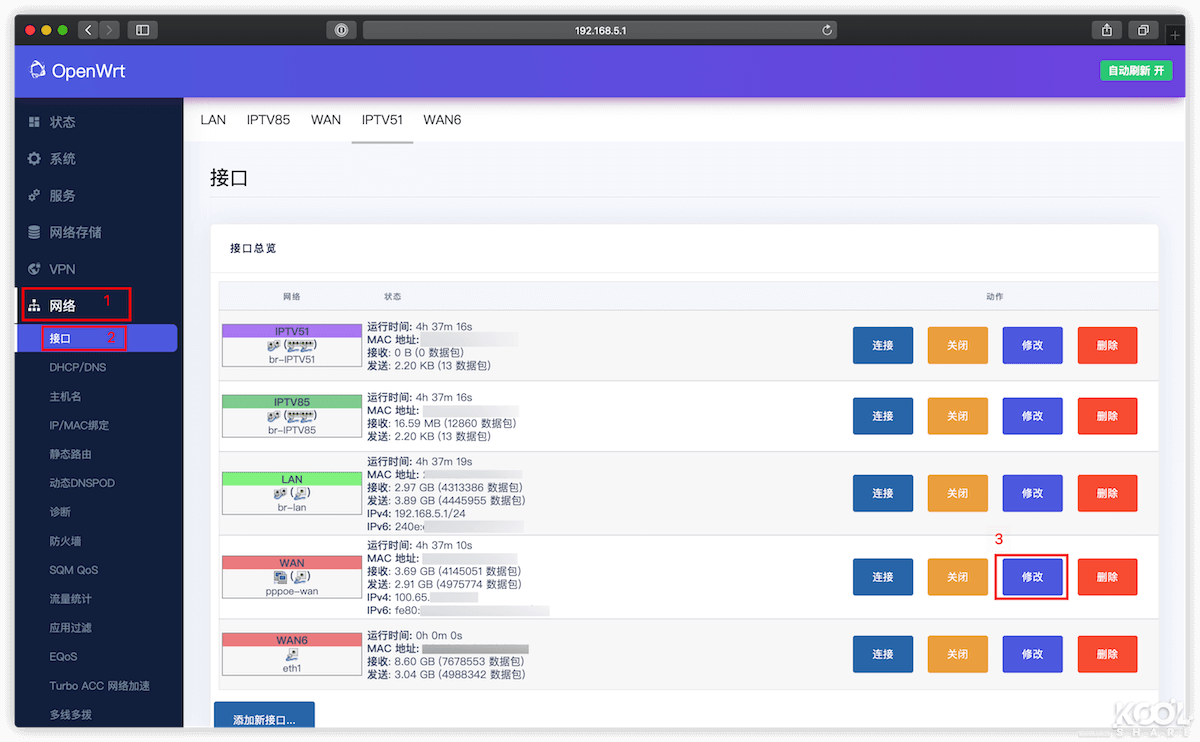Open the VPN sidebar section
The image size is (1200, 742).
tap(60, 269)
